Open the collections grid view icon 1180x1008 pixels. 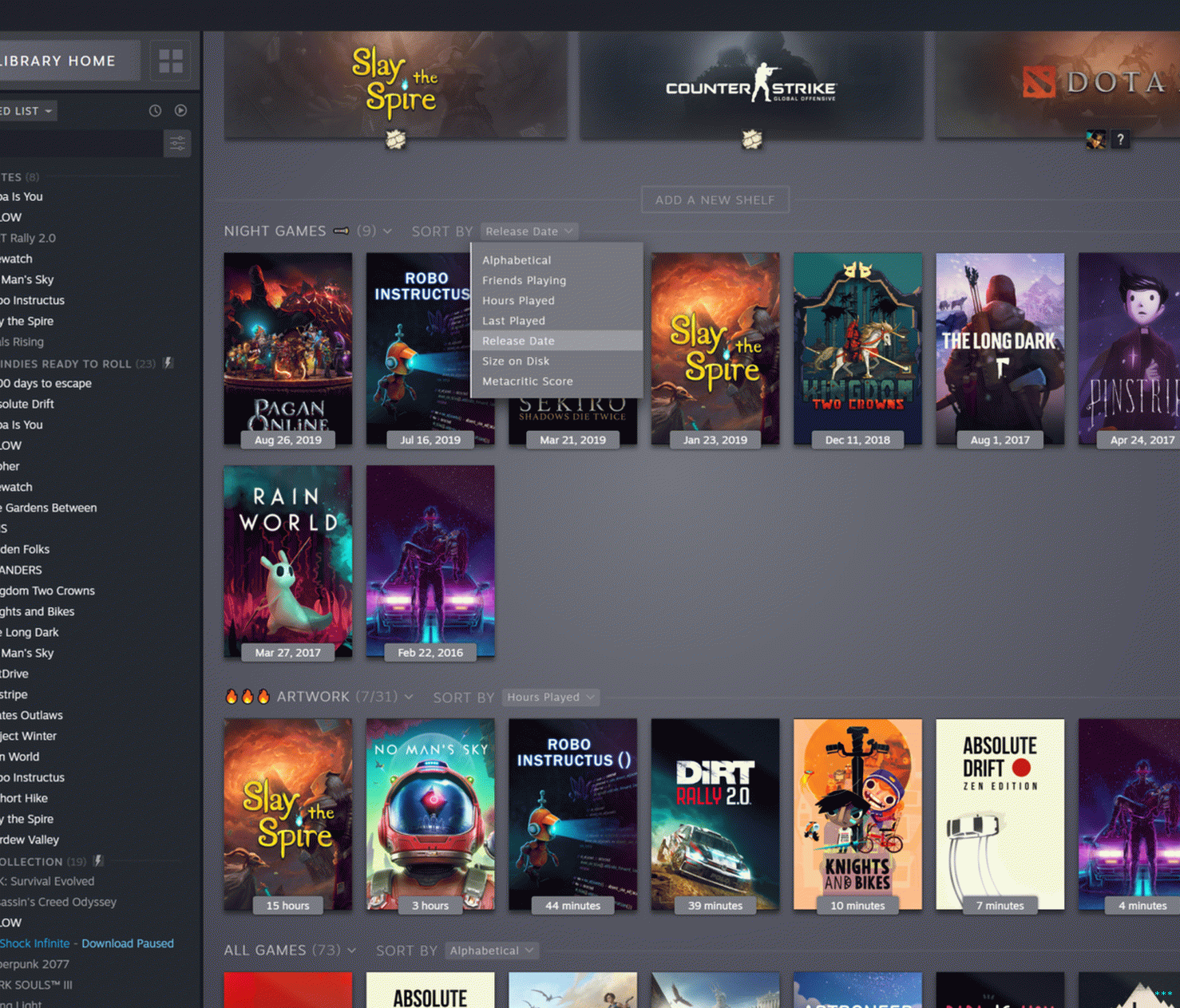click(171, 61)
